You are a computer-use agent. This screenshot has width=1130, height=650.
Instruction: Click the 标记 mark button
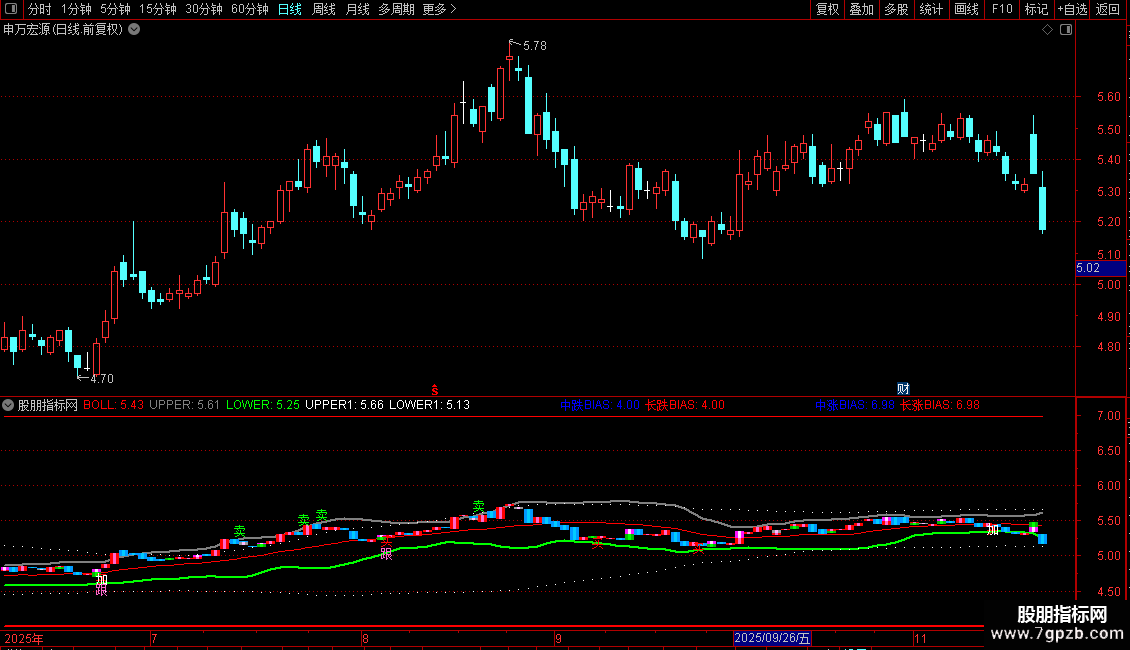[1036, 9]
